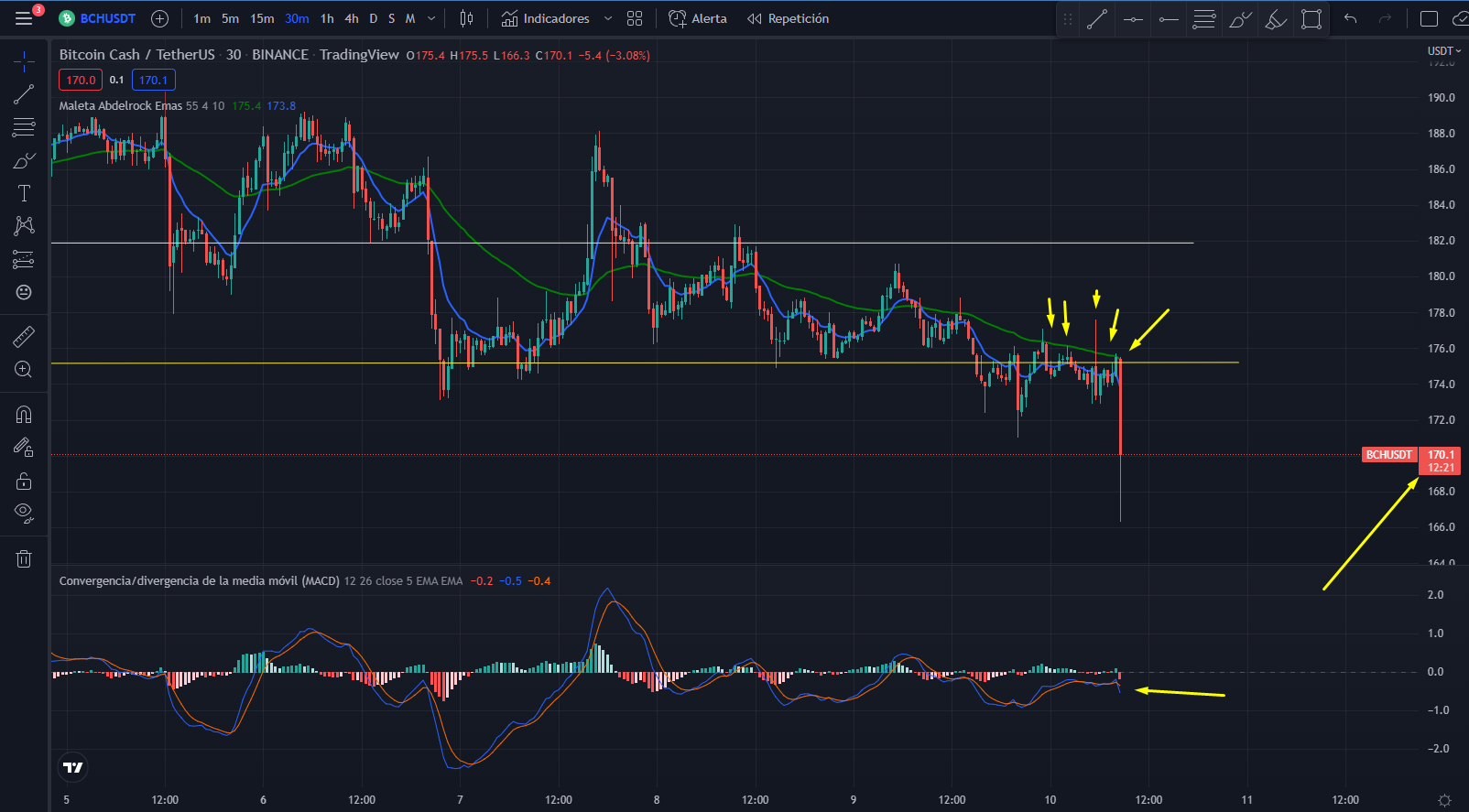This screenshot has height=812, width=1469.
Task: Open the pattern tools in left sidebar
Action: pyautogui.click(x=24, y=226)
